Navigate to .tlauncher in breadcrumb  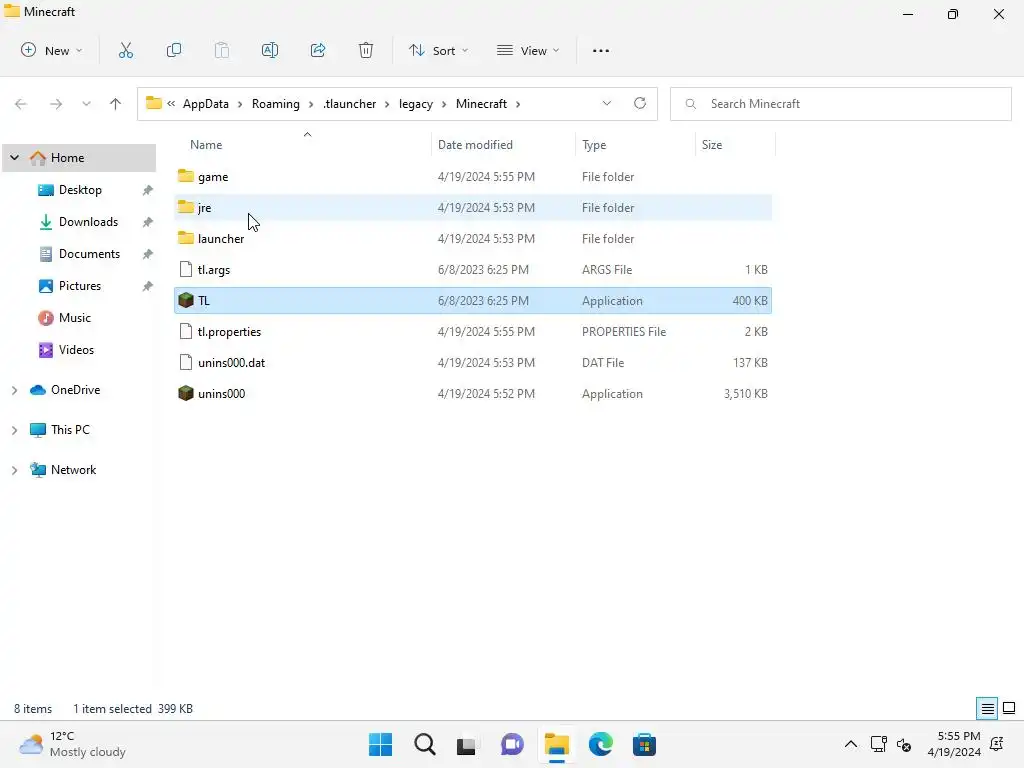pos(349,104)
